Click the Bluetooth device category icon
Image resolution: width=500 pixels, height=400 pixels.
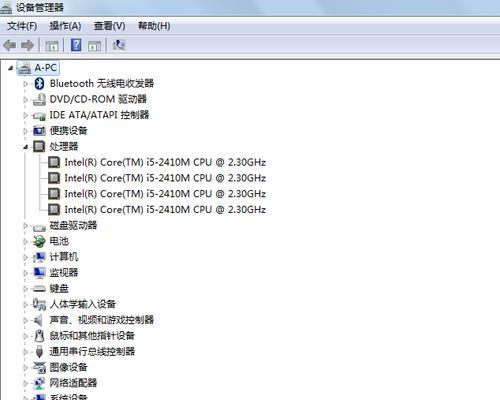(x=40, y=83)
